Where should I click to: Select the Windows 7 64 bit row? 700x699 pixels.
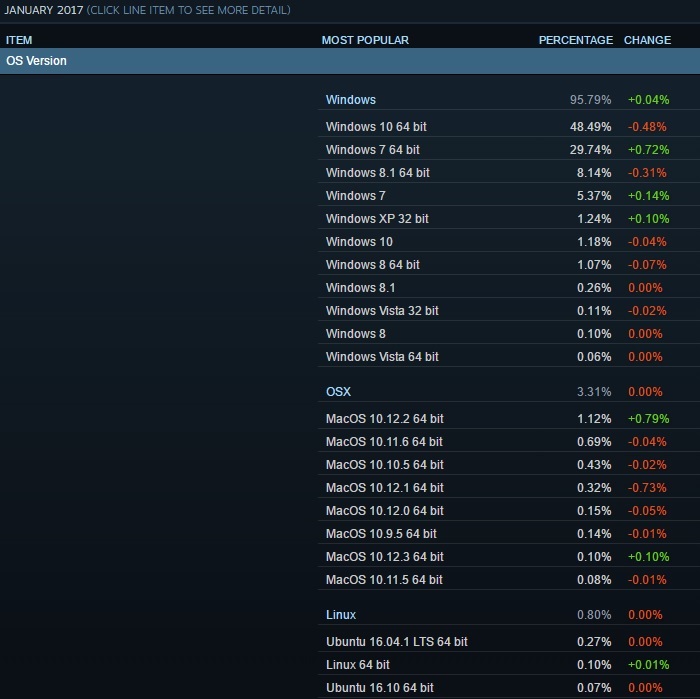(508, 150)
